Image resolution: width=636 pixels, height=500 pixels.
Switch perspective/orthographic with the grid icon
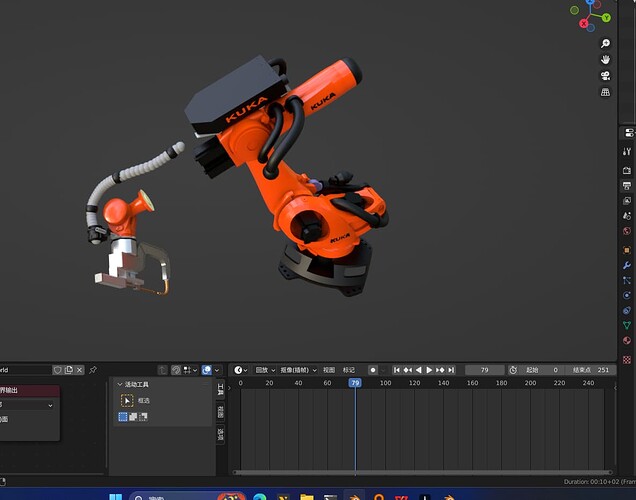pyautogui.click(x=605, y=92)
